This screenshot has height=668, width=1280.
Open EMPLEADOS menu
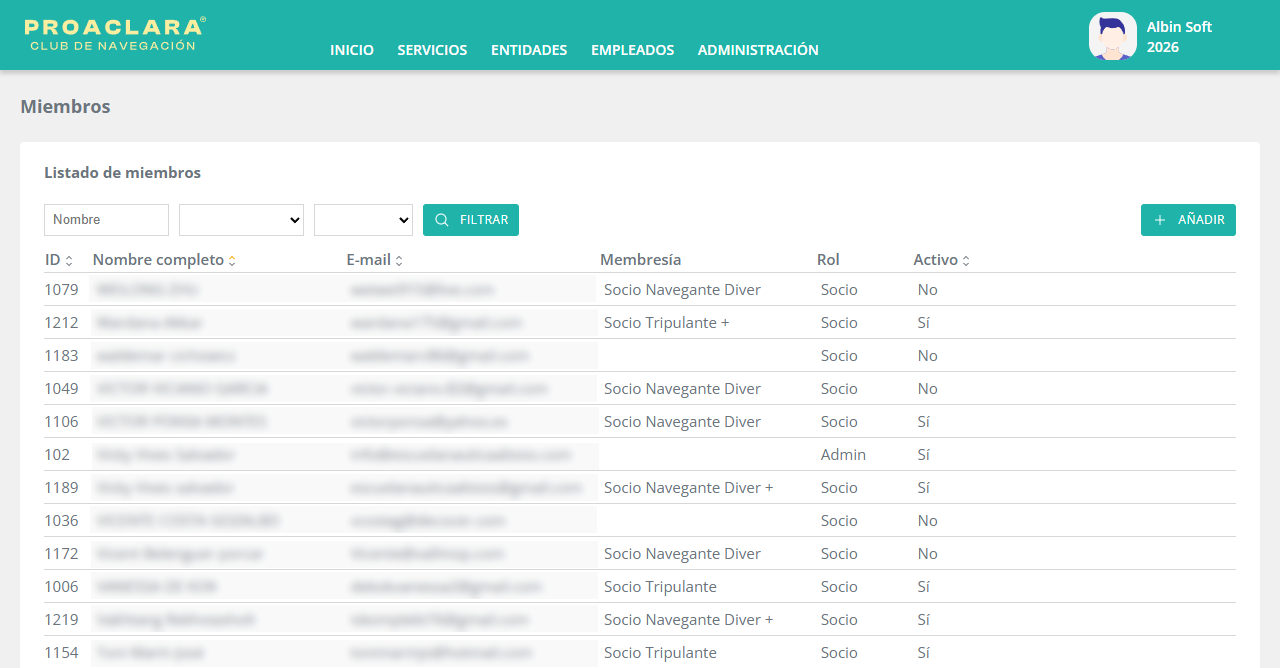tap(632, 50)
